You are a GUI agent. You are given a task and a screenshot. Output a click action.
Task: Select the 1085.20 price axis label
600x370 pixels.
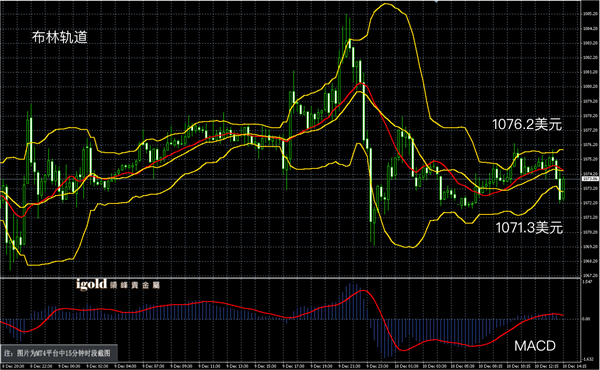click(590, 14)
